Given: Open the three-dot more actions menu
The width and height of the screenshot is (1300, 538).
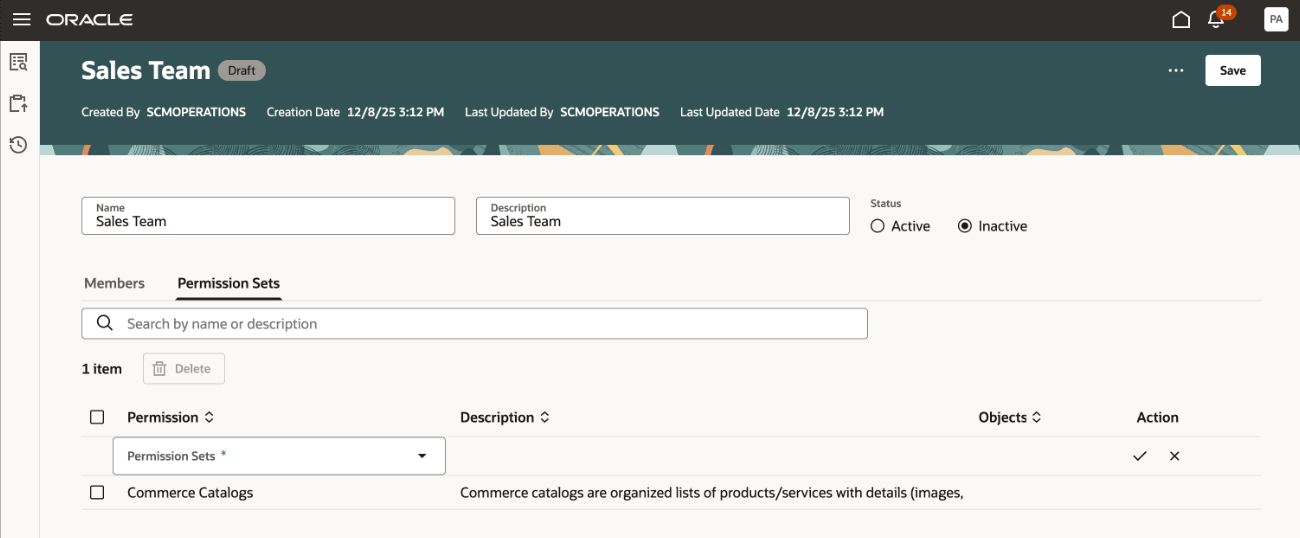Looking at the screenshot, I should click(1176, 71).
